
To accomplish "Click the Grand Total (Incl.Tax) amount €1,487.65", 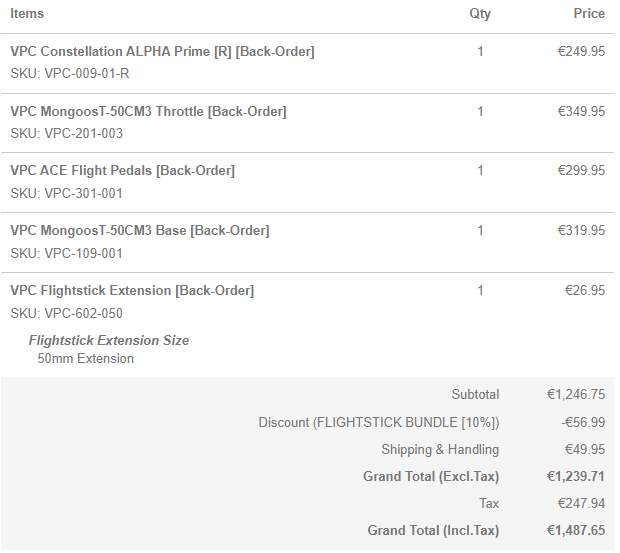I will point(575,531).
